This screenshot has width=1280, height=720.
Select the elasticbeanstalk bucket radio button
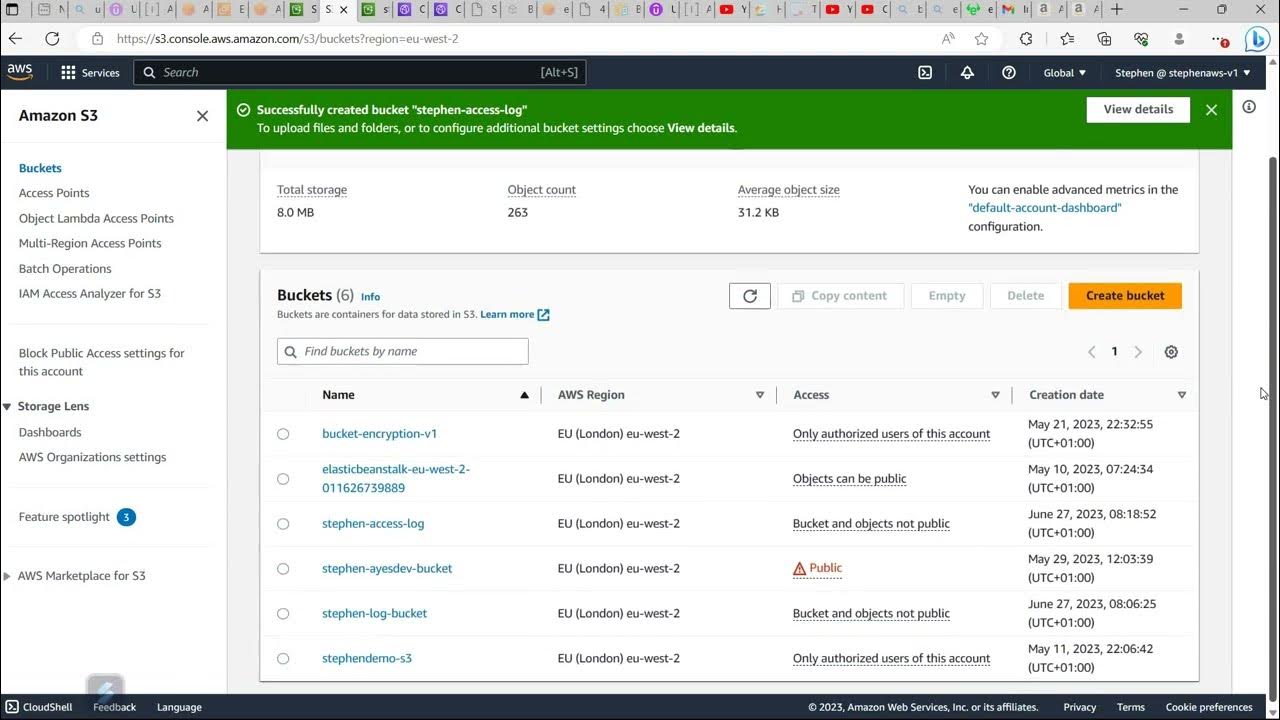(283, 479)
